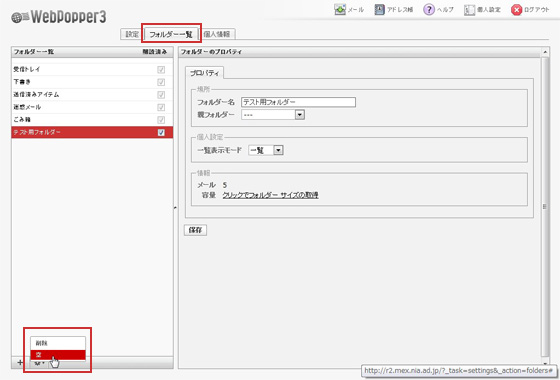560x380 pixels.
Task: Toggle subscription checkbox for ごみ箱
Action: [161, 120]
